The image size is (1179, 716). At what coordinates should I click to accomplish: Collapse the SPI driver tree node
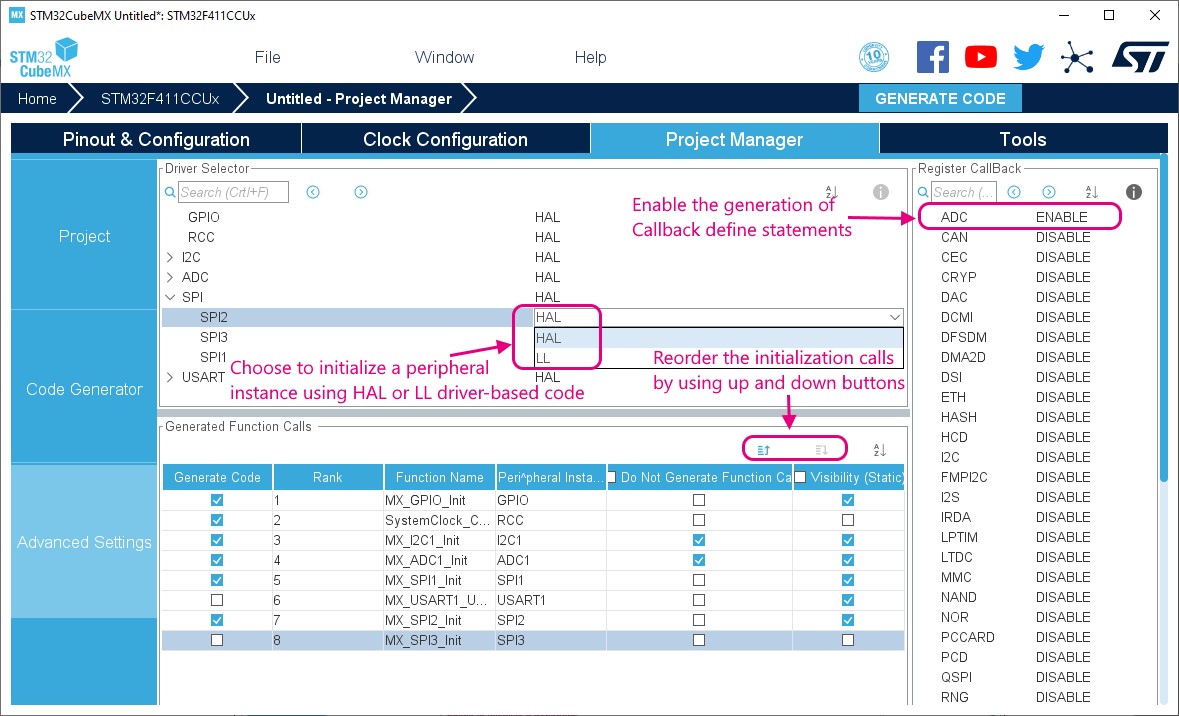coord(170,297)
